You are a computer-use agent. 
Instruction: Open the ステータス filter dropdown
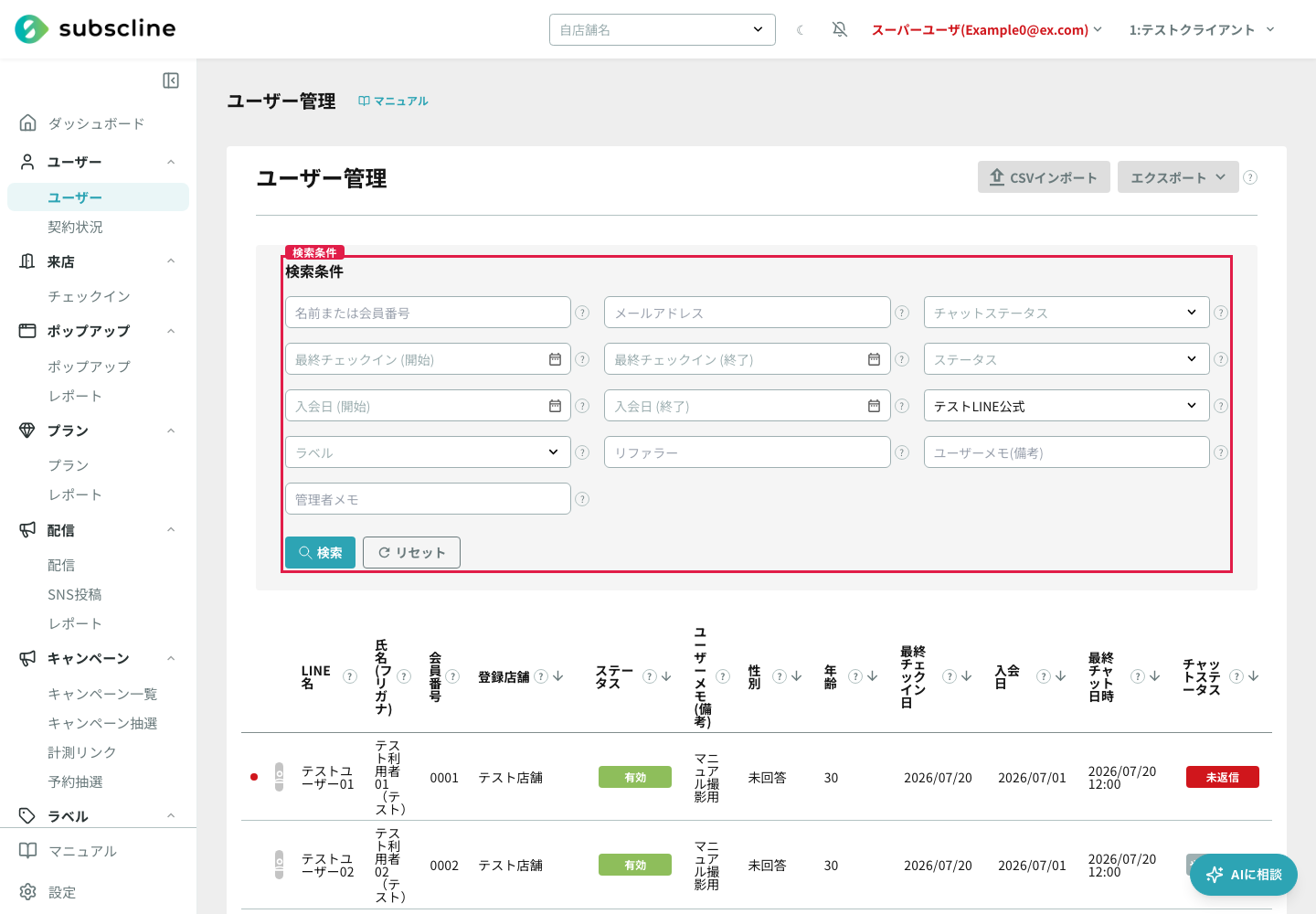pyautogui.click(x=1067, y=359)
